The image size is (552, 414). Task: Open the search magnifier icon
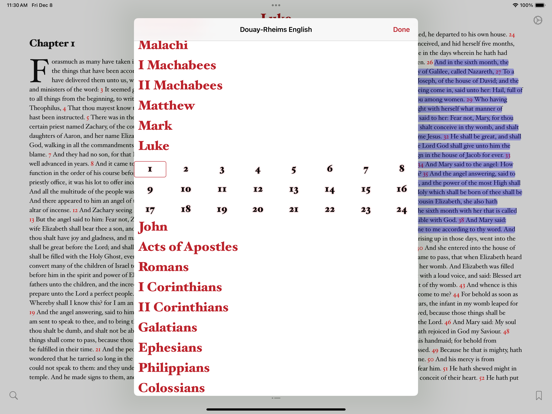click(14, 395)
